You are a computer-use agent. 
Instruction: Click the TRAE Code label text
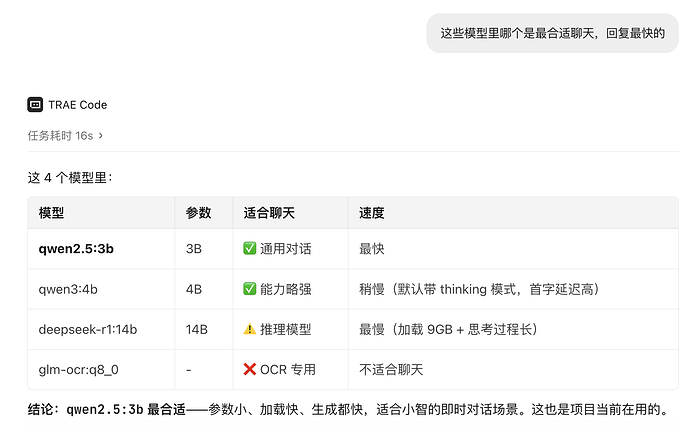point(78,105)
